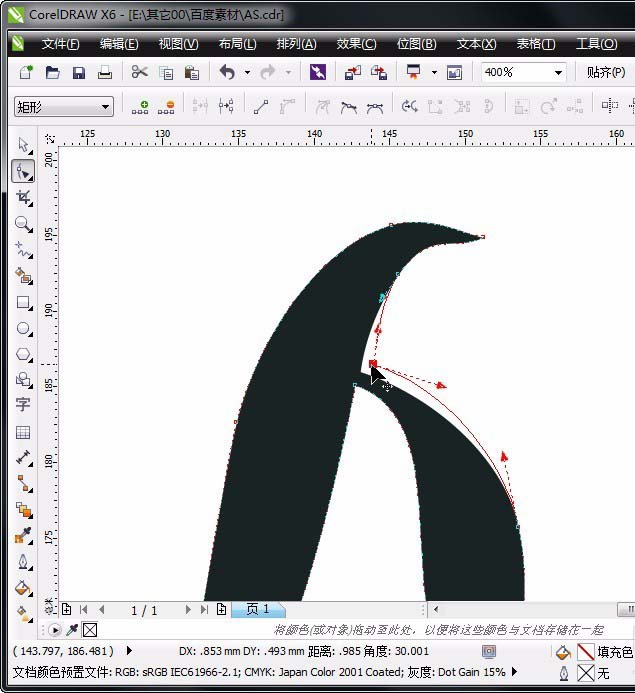
Task: Select the Text tool (字)
Action: (x=22, y=405)
